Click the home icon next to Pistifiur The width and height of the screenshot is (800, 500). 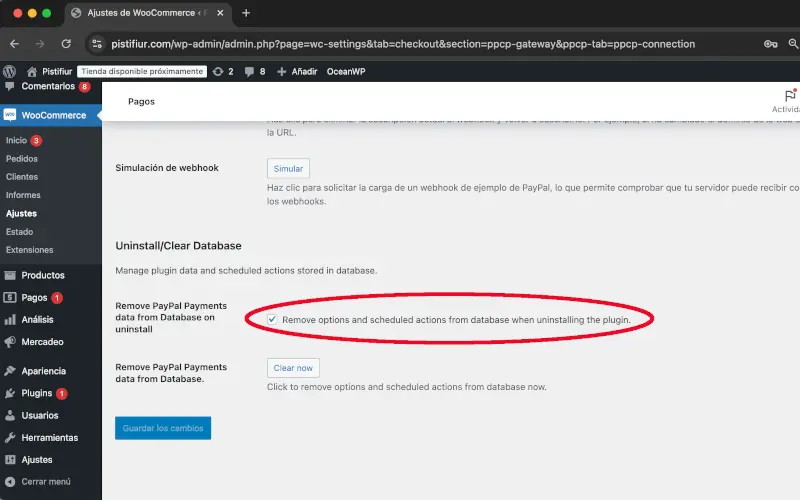click(32, 71)
